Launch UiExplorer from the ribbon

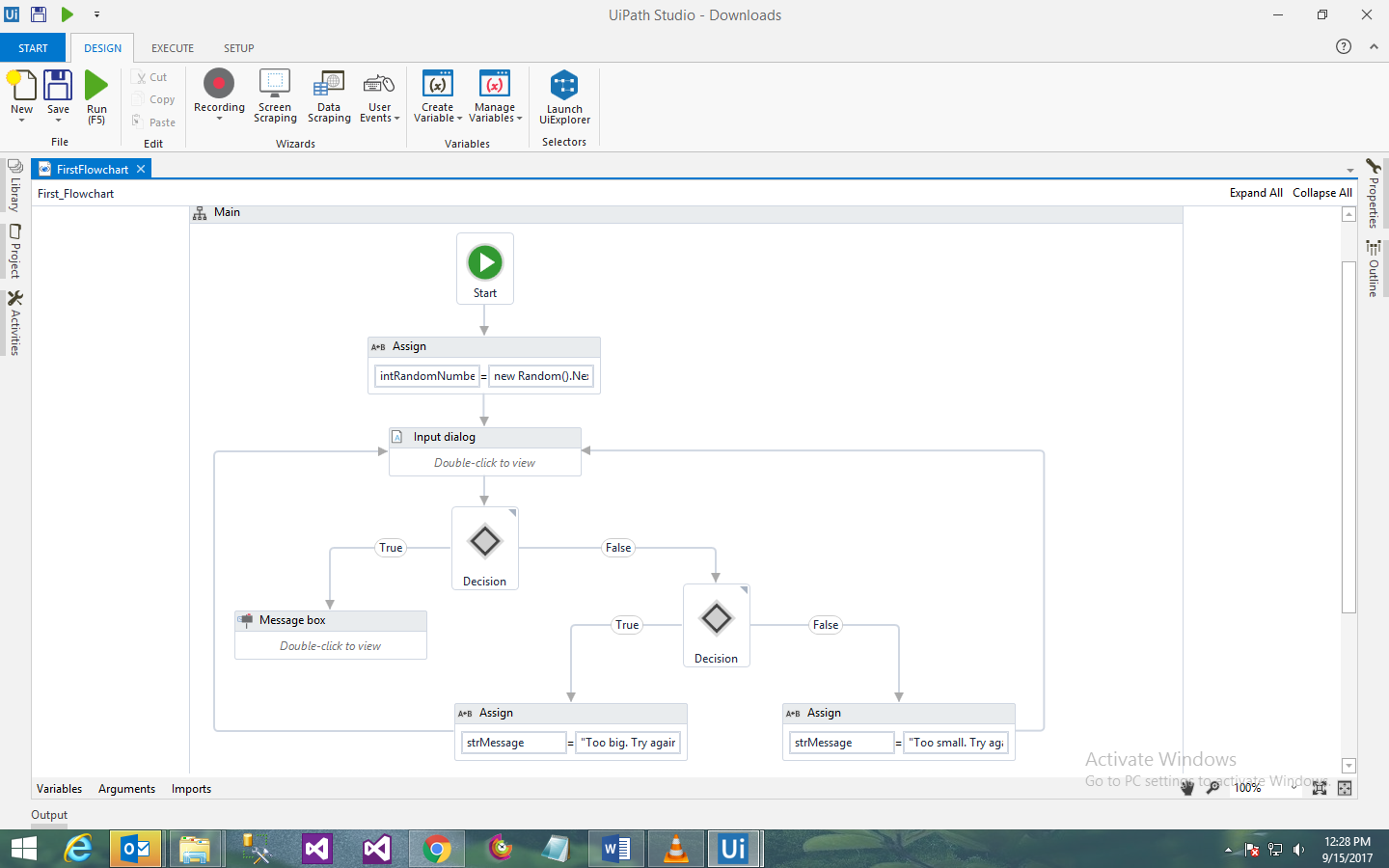(564, 97)
